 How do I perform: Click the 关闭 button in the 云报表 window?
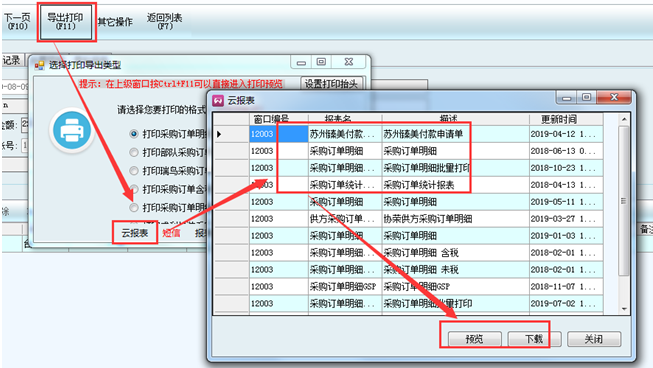594,339
